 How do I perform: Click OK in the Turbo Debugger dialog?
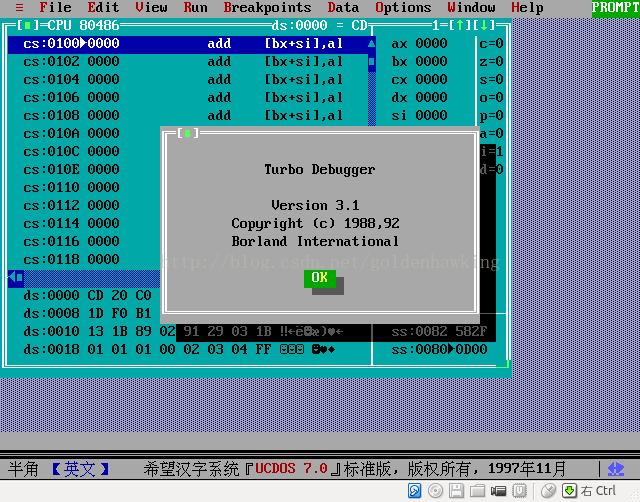click(320, 278)
